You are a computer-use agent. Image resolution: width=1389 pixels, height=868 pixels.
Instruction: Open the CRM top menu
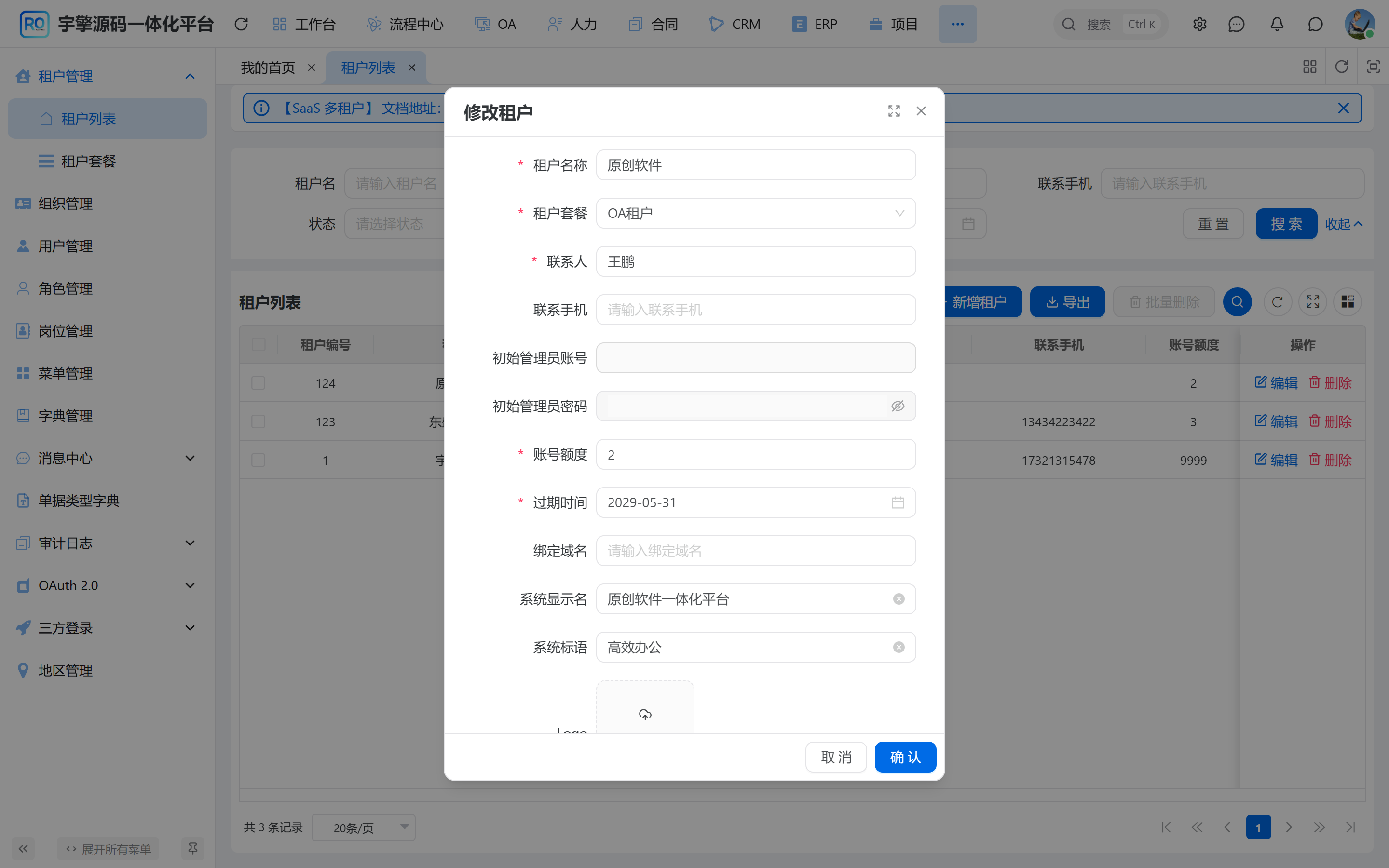tap(735, 24)
